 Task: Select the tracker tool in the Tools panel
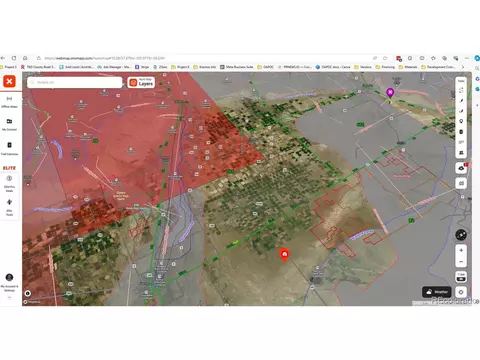(461, 132)
